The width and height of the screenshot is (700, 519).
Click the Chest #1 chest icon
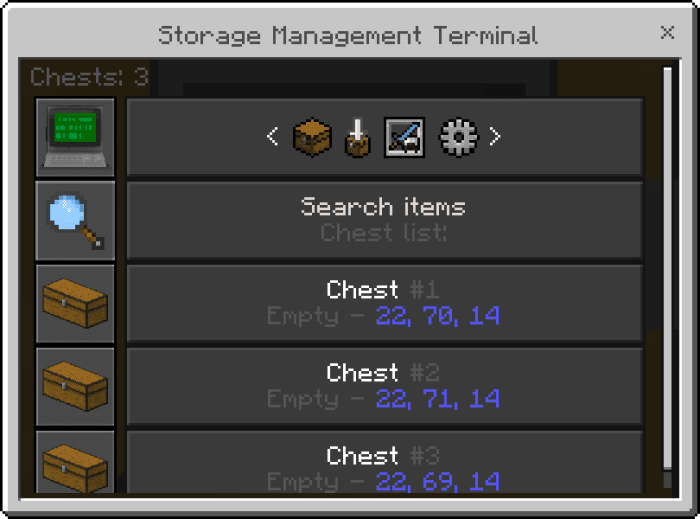click(x=75, y=304)
